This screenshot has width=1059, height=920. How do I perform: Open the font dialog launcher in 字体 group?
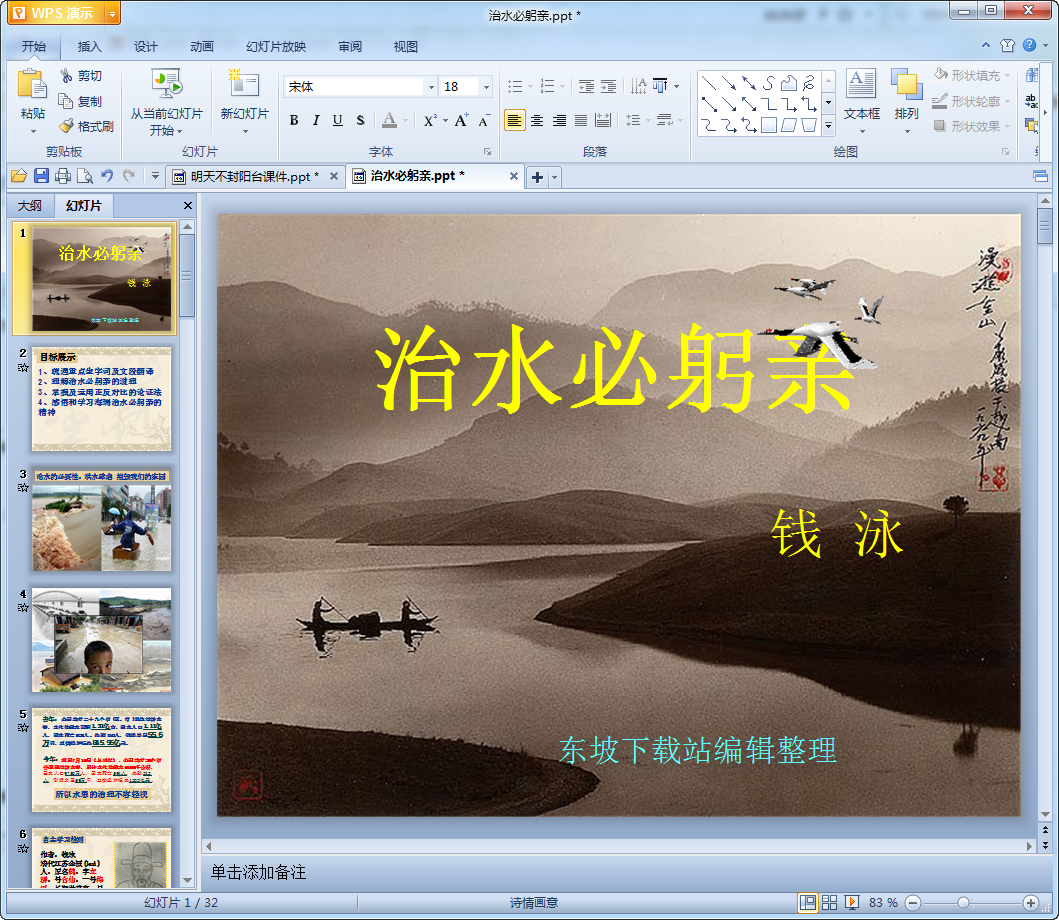(x=487, y=152)
